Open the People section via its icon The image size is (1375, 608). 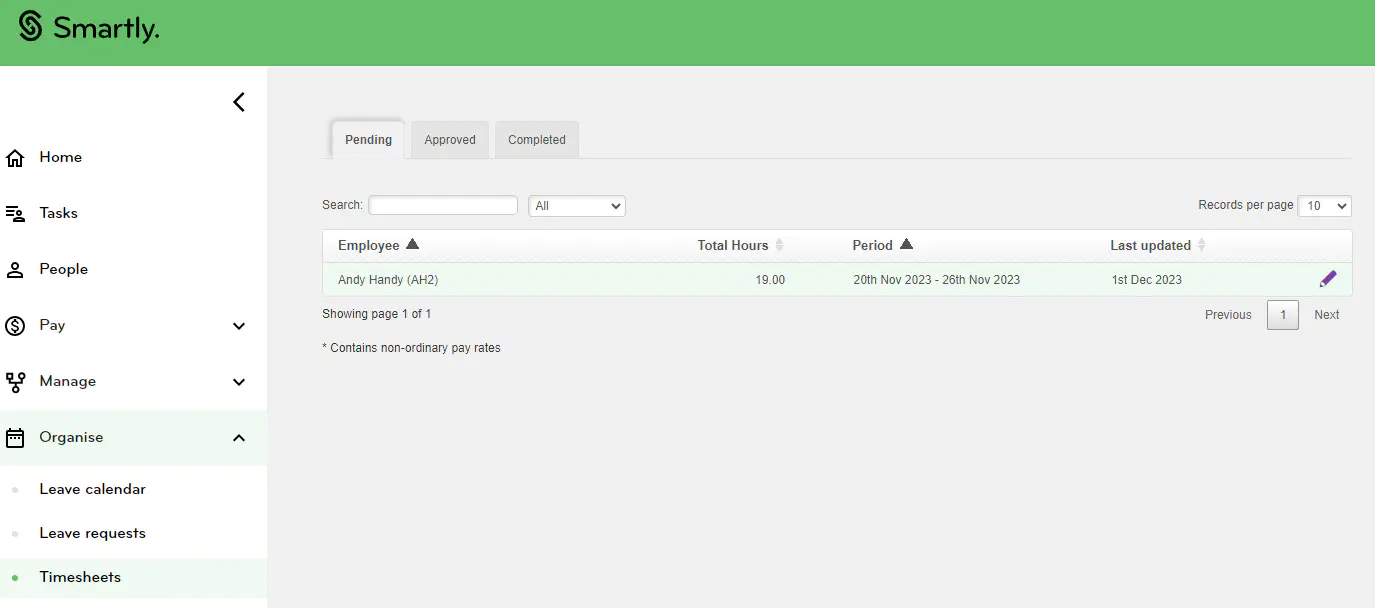[15, 268]
